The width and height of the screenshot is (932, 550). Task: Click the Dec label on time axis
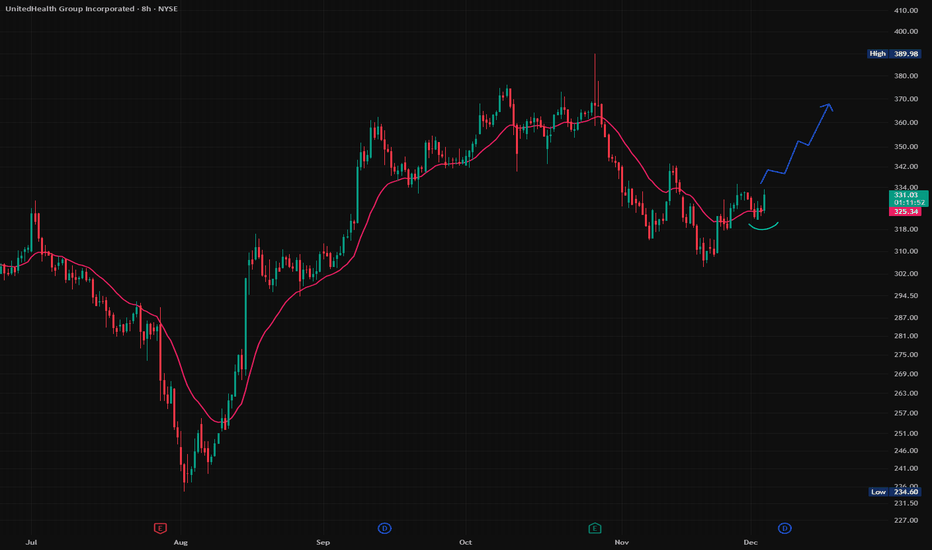[x=751, y=541]
